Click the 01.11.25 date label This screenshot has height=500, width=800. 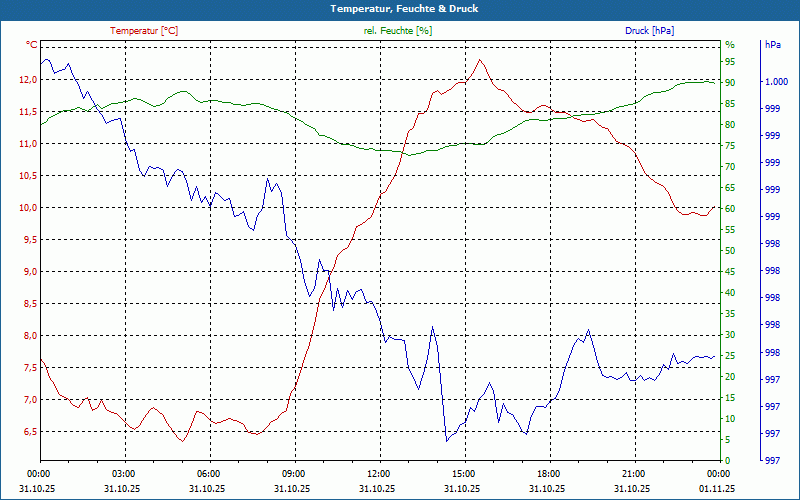point(717,488)
